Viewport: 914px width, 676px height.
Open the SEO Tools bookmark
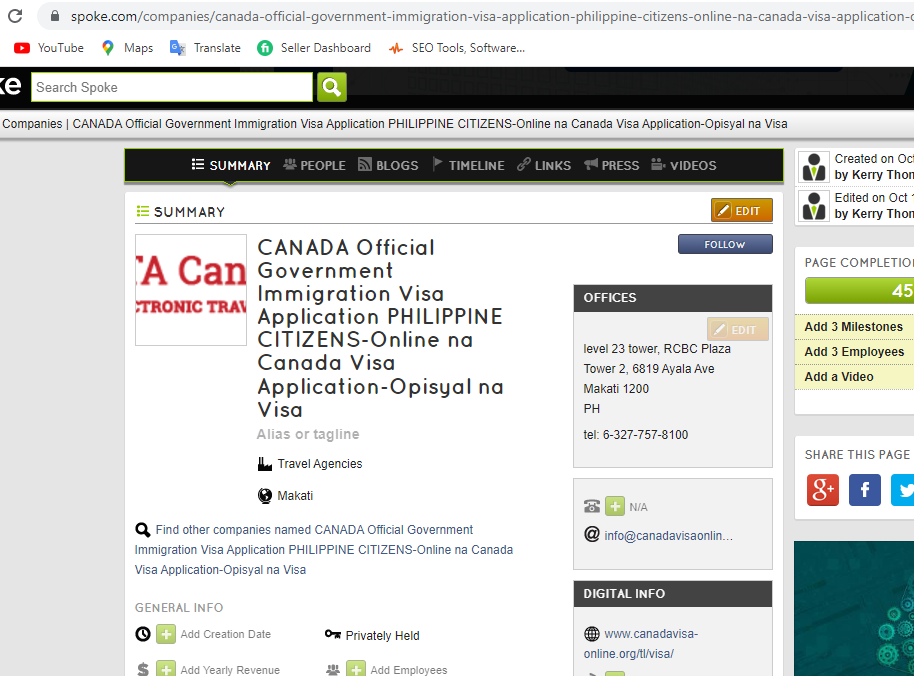tap(457, 48)
